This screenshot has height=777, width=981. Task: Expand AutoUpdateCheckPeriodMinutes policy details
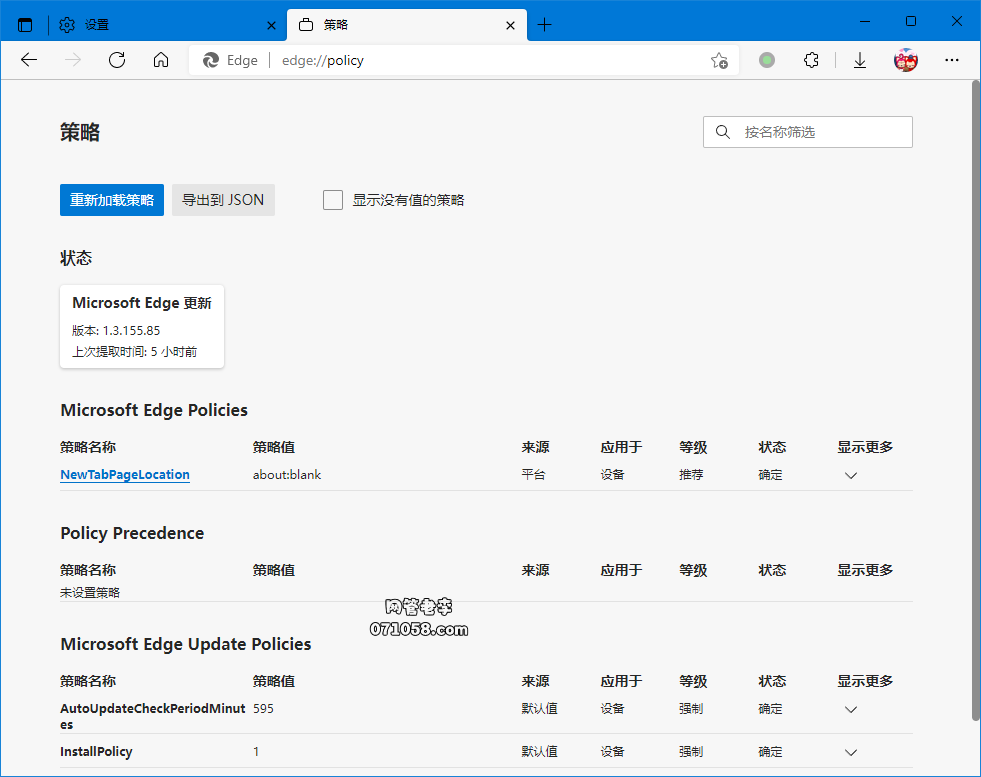pos(850,709)
